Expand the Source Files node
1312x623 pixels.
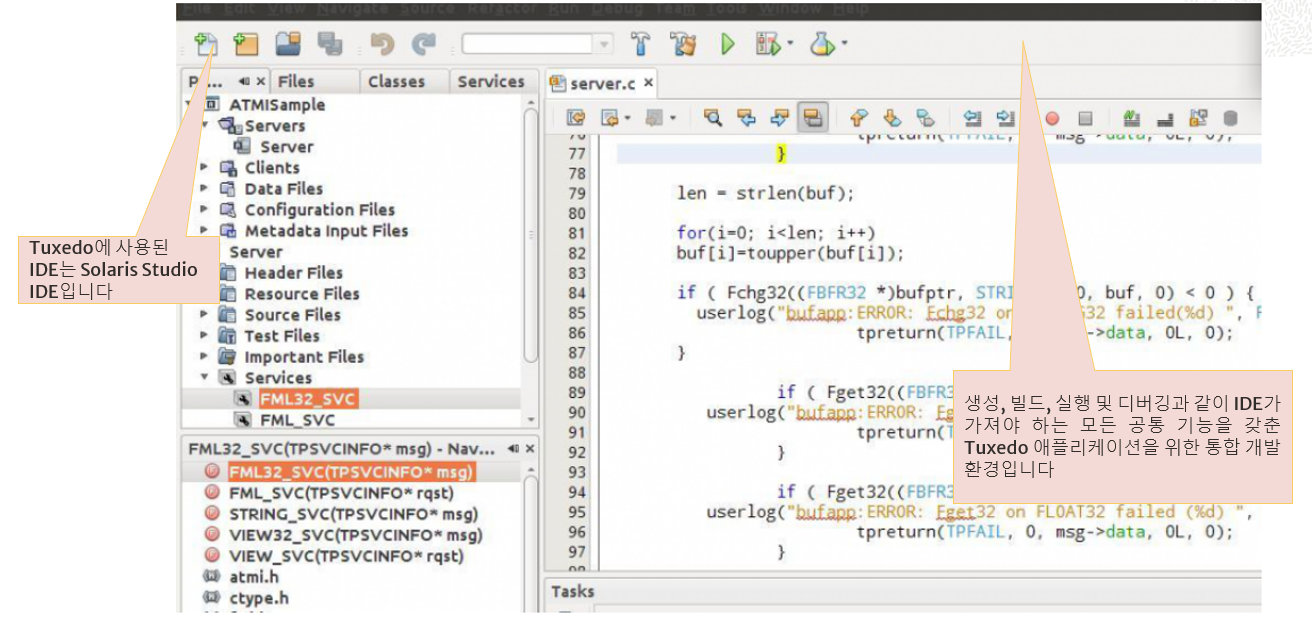[205, 314]
